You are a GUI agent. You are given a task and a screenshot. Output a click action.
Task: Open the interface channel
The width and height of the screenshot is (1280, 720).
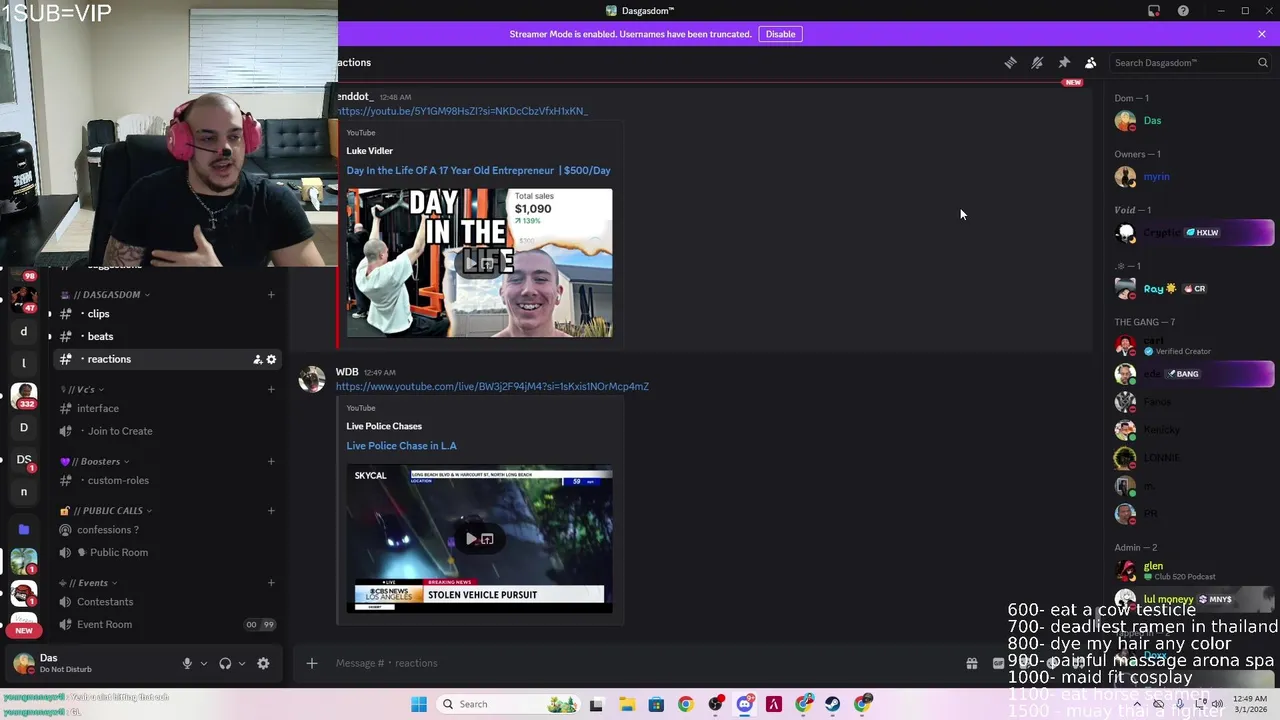click(165, 408)
